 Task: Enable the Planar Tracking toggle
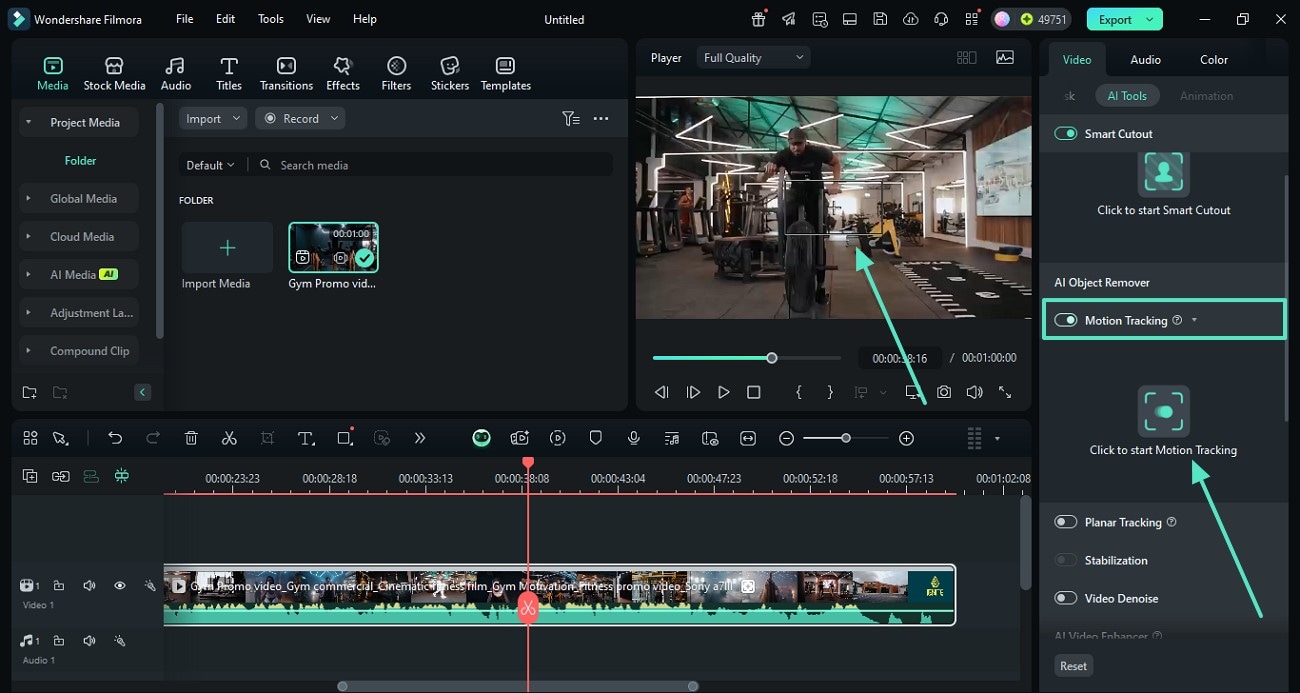coord(1066,522)
